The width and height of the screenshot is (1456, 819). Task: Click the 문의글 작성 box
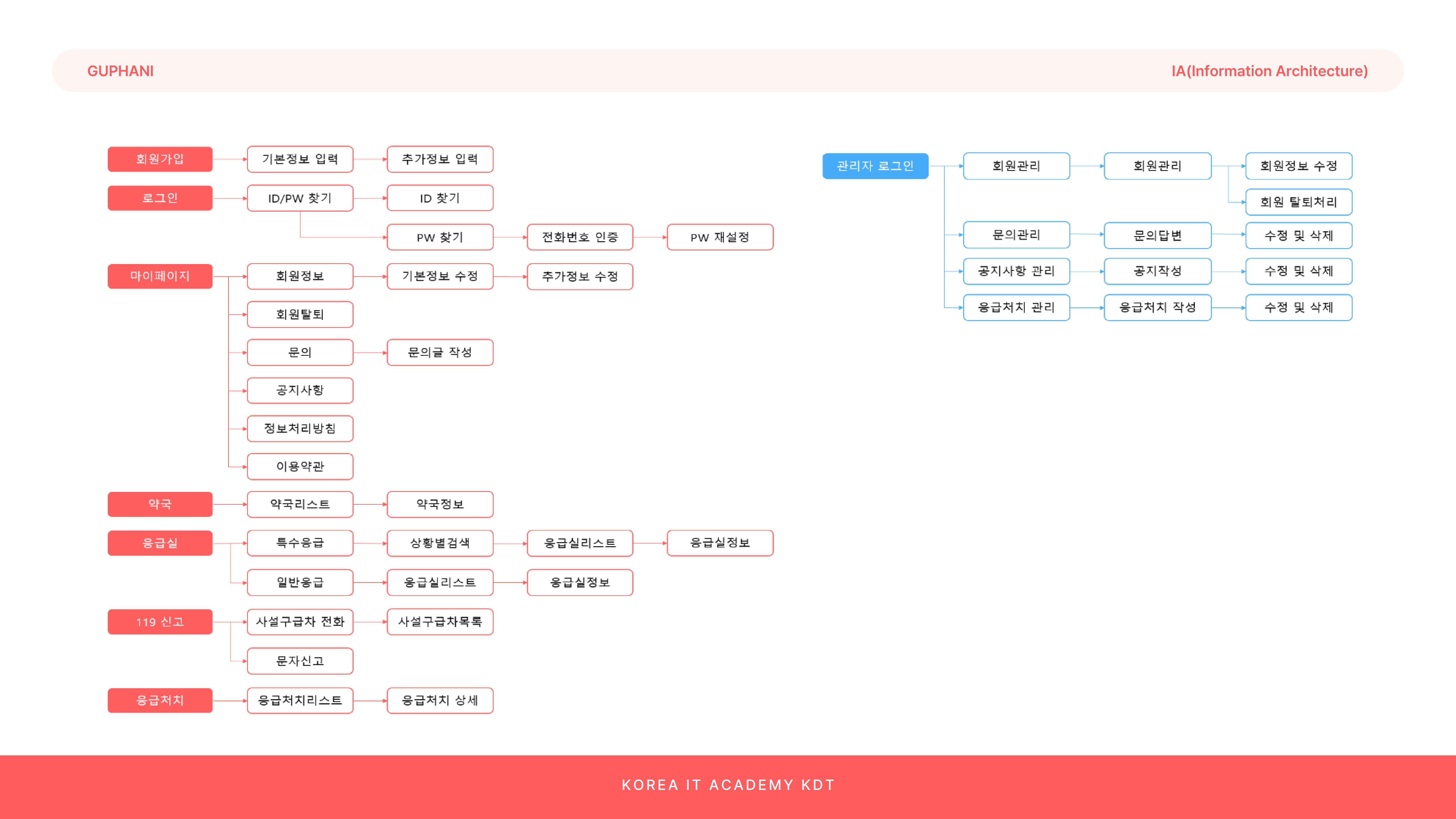[440, 352]
